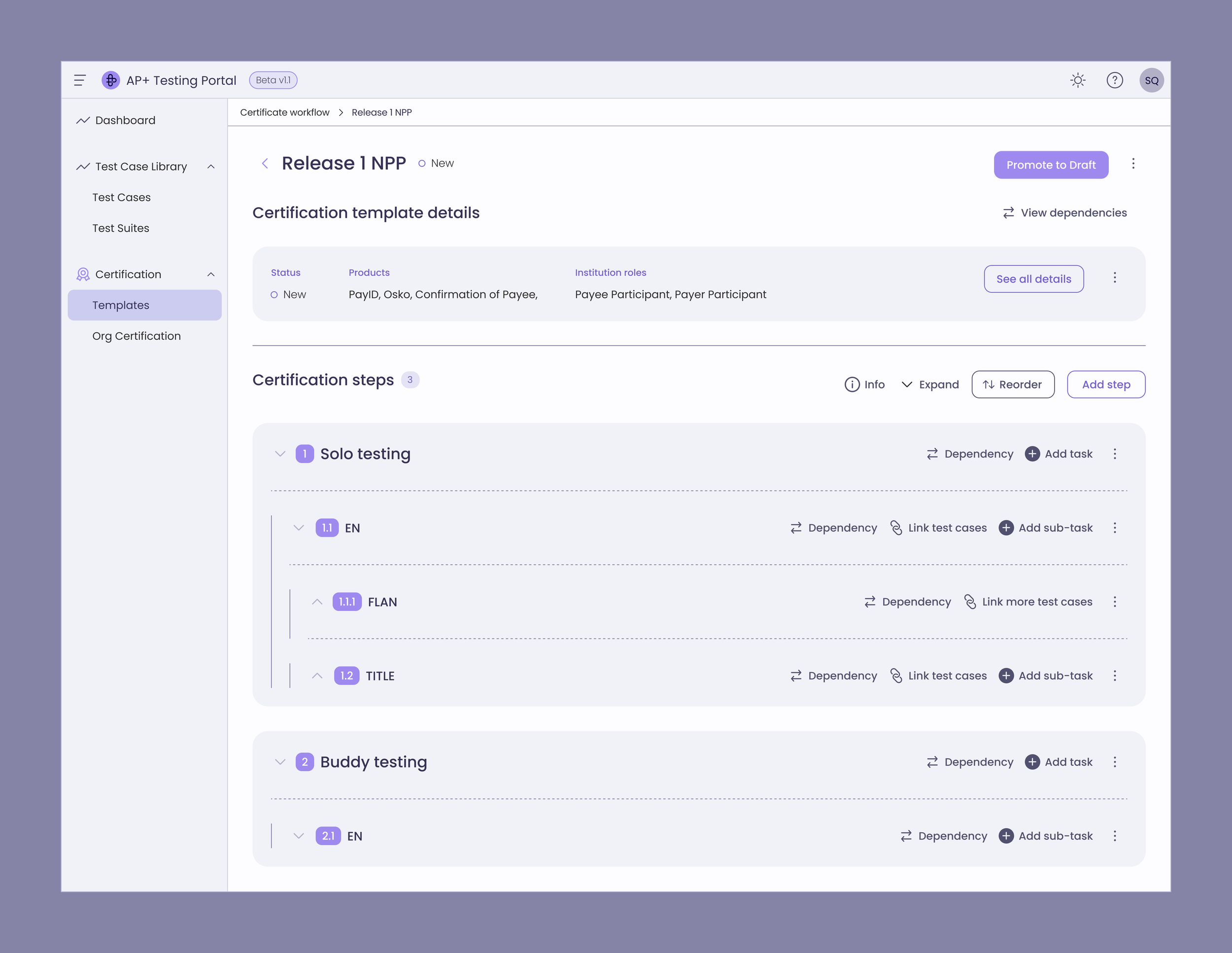Click plus icon to add task in Solo testing
The width and height of the screenshot is (1232, 953).
(x=1032, y=454)
